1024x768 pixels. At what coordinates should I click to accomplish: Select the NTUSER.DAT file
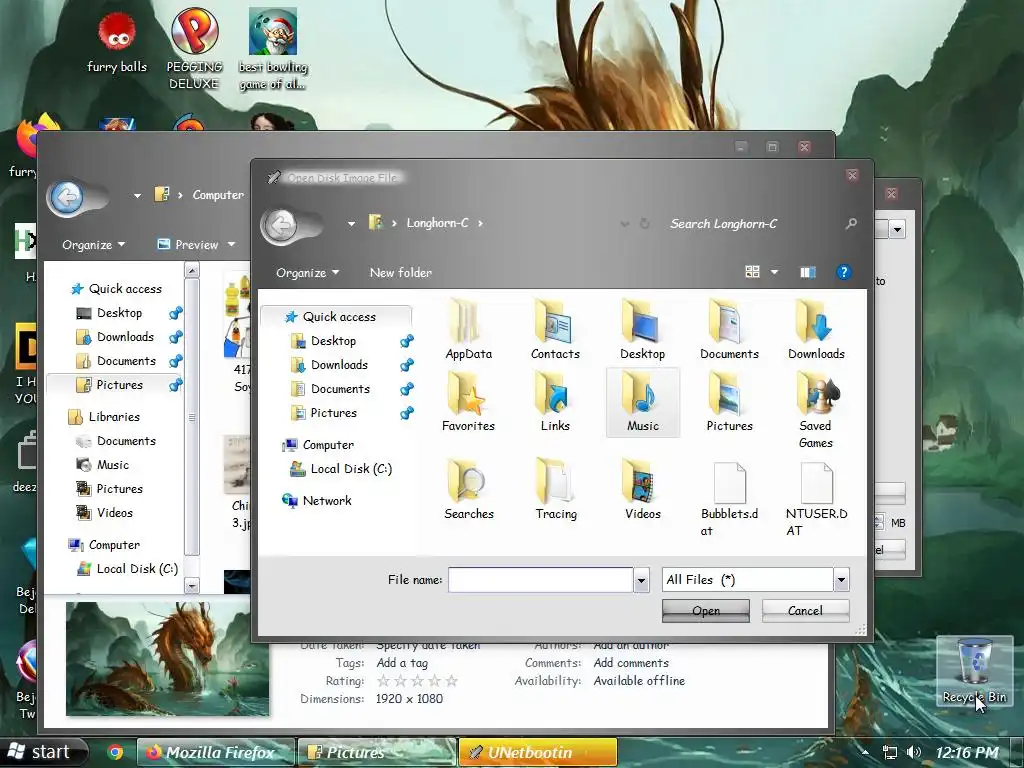pyautogui.click(x=816, y=498)
